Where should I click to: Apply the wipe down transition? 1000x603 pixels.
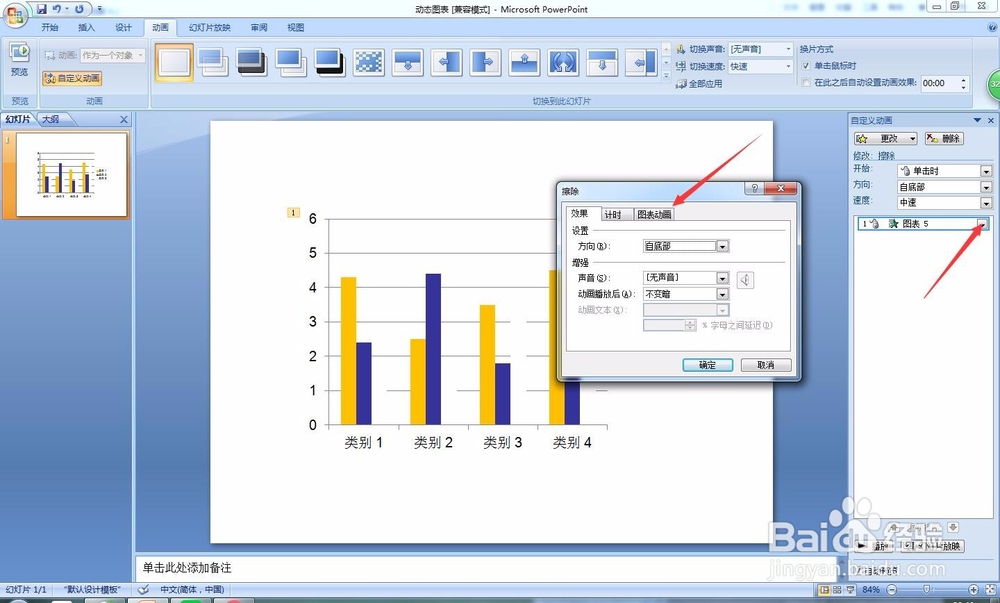[x=408, y=62]
